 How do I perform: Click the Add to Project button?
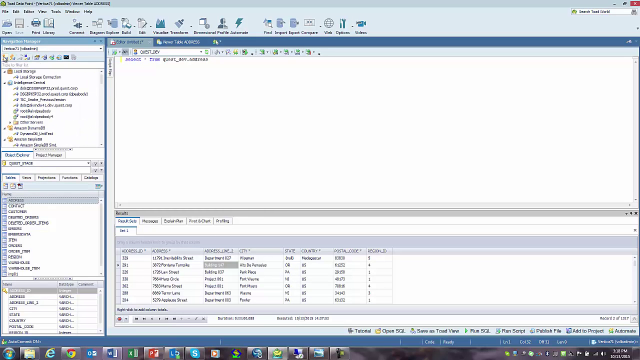(585, 331)
